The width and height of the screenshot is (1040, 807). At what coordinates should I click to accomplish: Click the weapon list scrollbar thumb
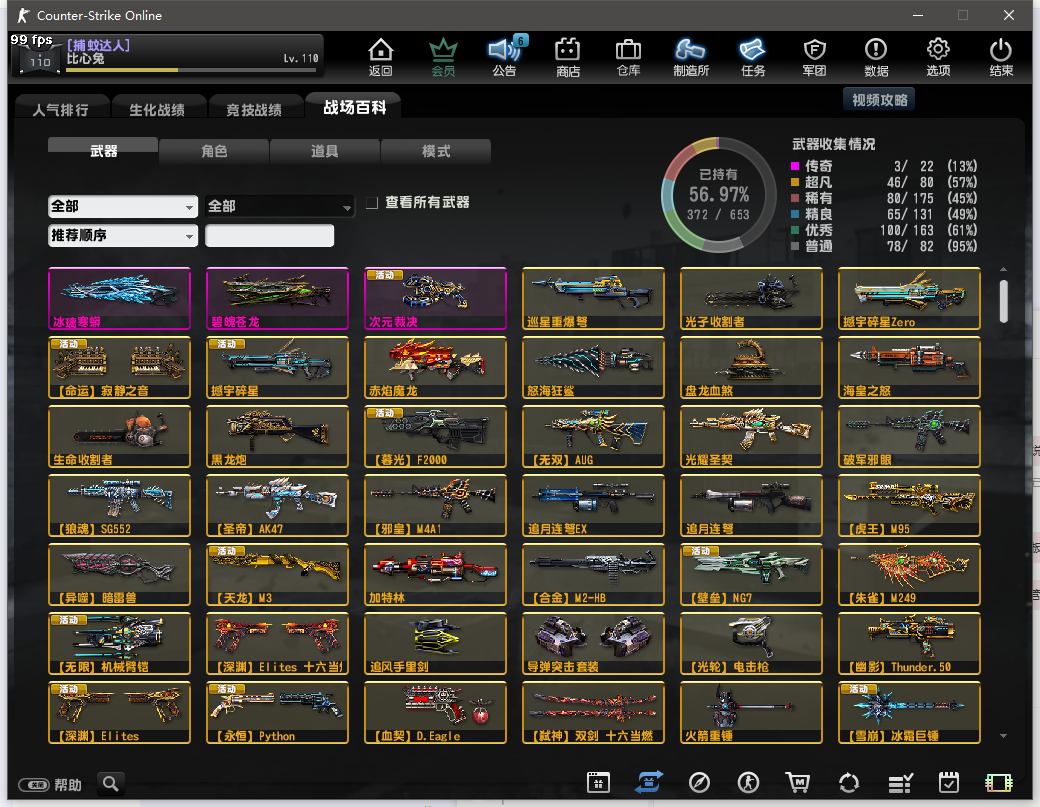point(1004,301)
